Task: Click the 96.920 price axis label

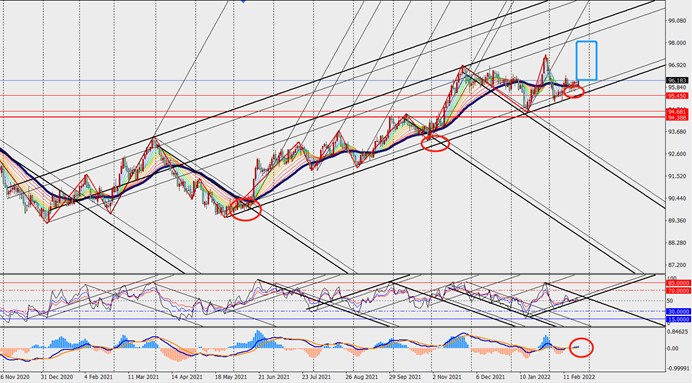Action: pyautogui.click(x=676, y=65)
